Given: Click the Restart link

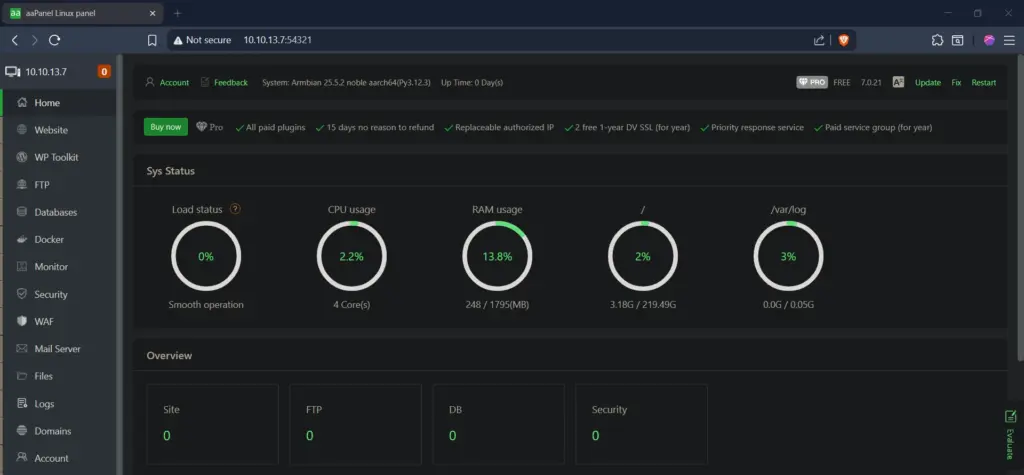Looking at the screenshot, I should tap(984, 82).
